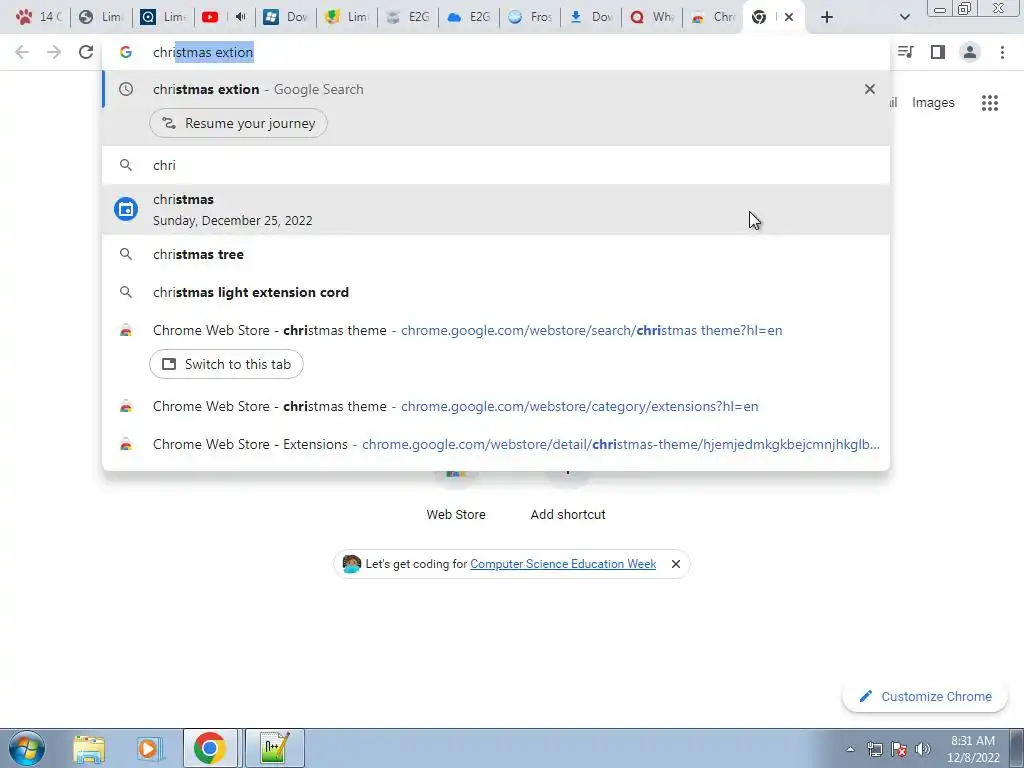The image size is (1024, 768).
Task: Switch to the 'Chr' Web Store tab
Action: [713, 17]
